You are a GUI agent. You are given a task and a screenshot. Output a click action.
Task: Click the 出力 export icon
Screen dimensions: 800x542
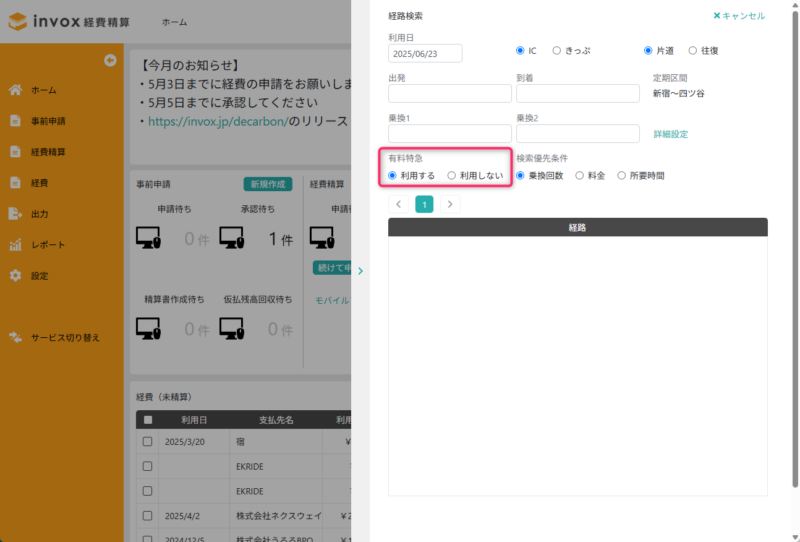click(15, 214)
